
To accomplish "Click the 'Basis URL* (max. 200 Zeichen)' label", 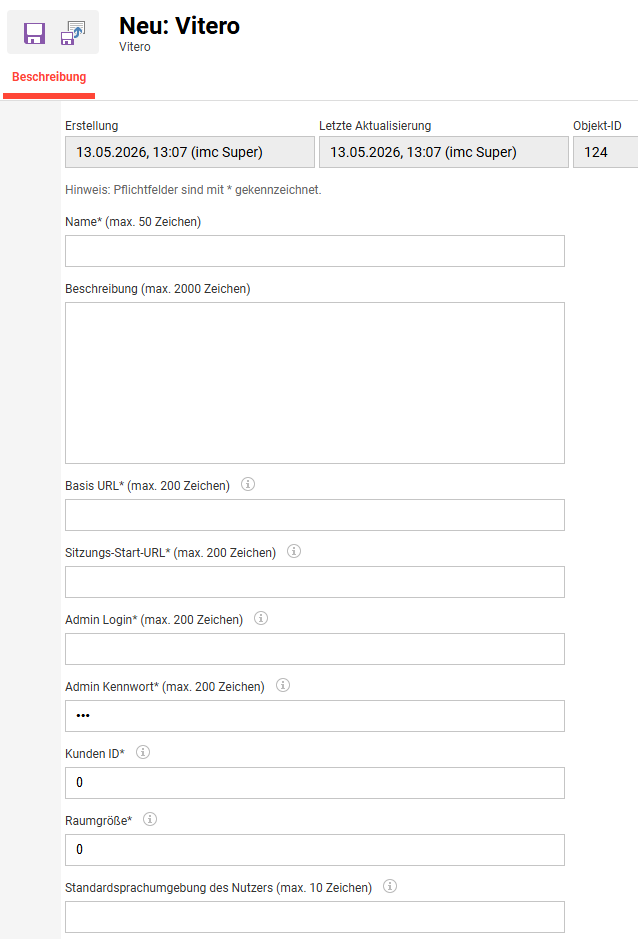I will tap(147, 486).
